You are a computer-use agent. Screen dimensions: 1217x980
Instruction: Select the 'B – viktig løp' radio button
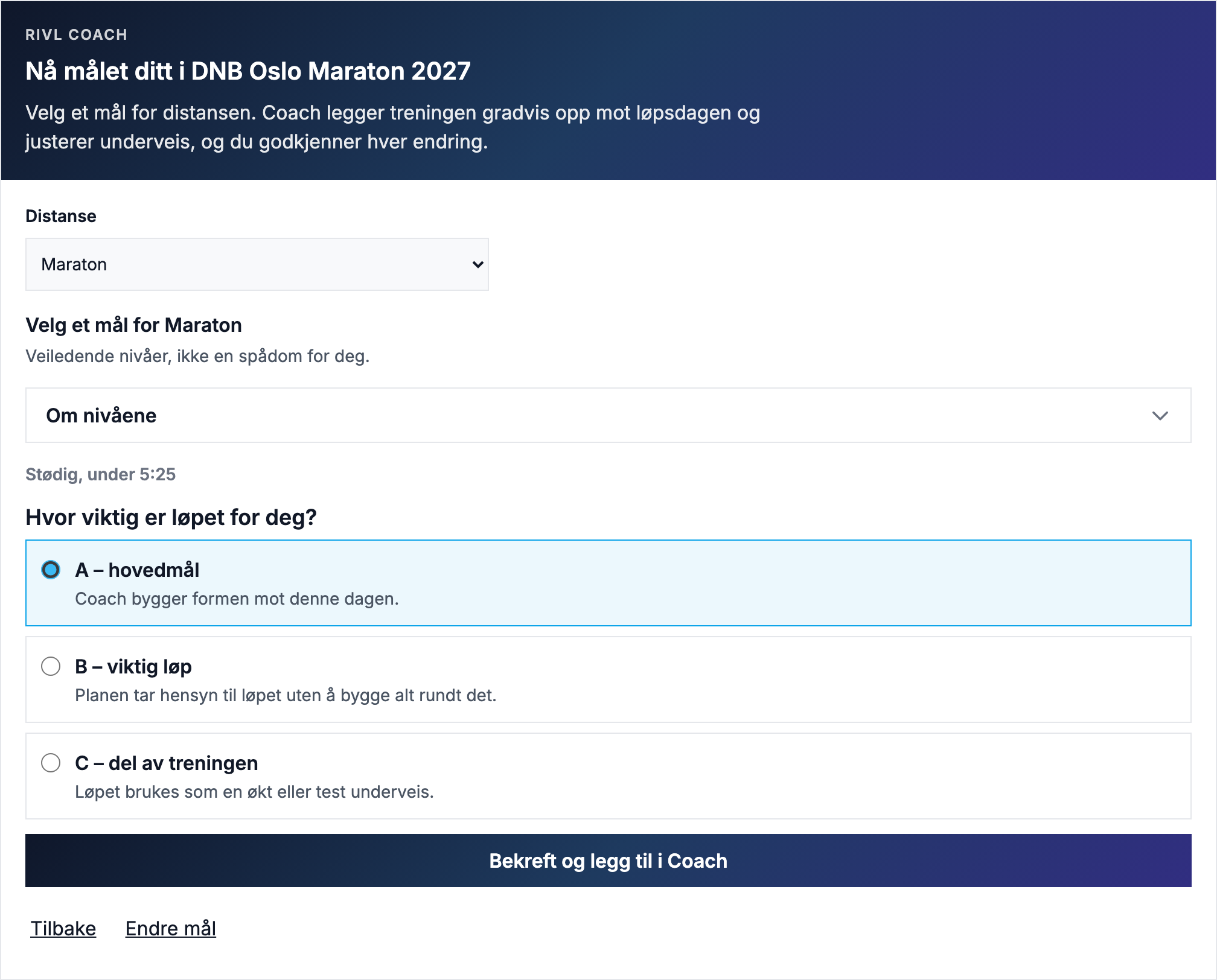click(x=51, y=666)
